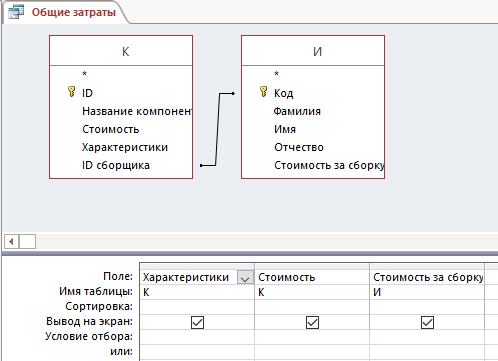498x361 pixels.
Task: Select the ID key field in table К
Action: (x=87, y=93)
